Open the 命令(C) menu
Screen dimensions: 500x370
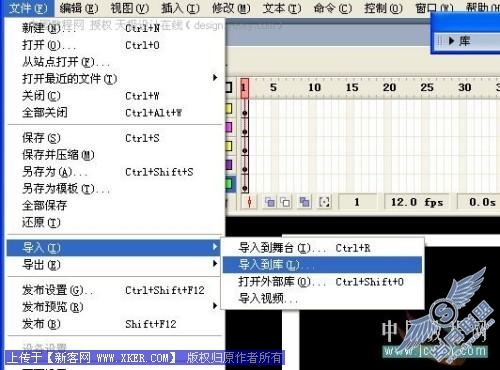(x=333, y=8)
